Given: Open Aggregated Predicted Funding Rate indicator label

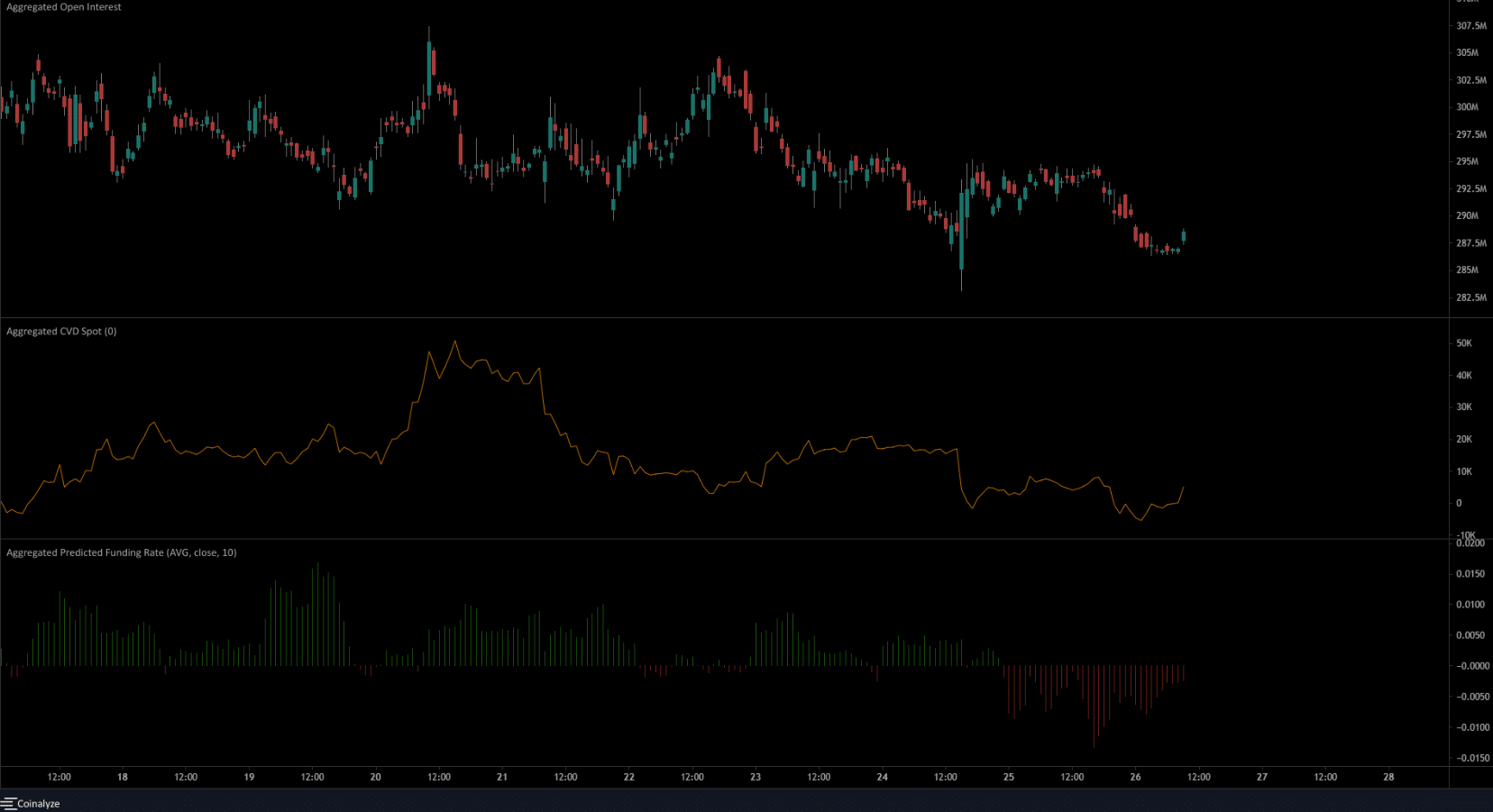Looking at the screenshot, I should (x=122, y=552).
